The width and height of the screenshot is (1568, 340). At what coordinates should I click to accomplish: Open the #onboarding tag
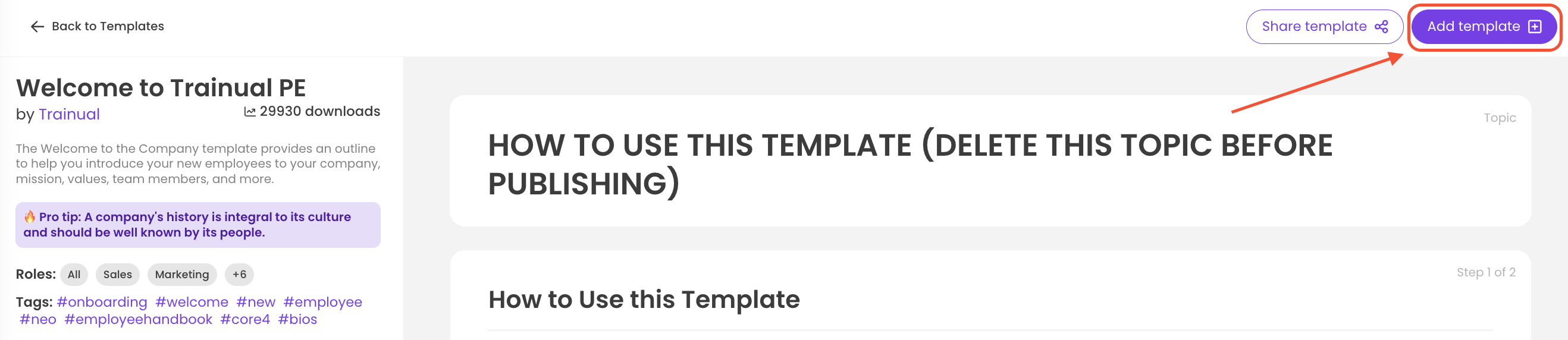102,302
